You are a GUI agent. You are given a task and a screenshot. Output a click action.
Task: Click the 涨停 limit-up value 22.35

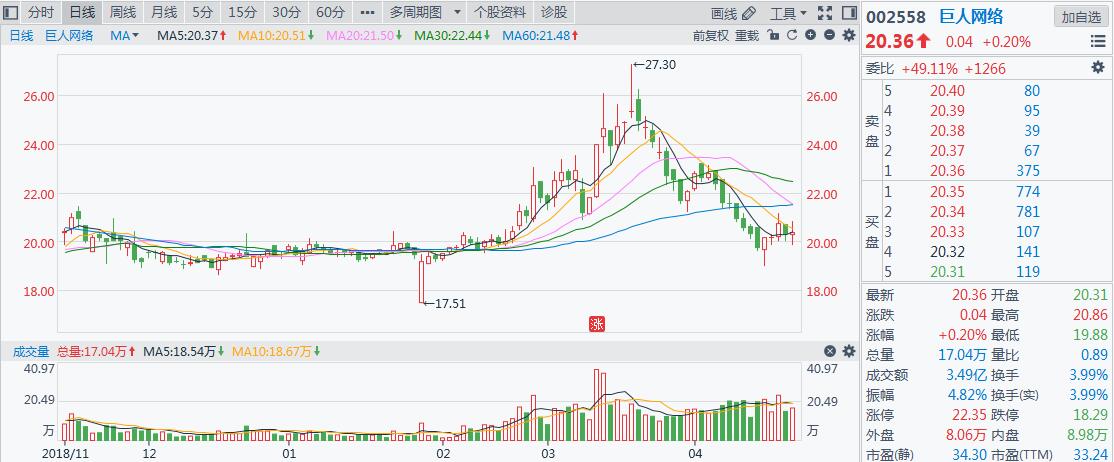point(970,415)
